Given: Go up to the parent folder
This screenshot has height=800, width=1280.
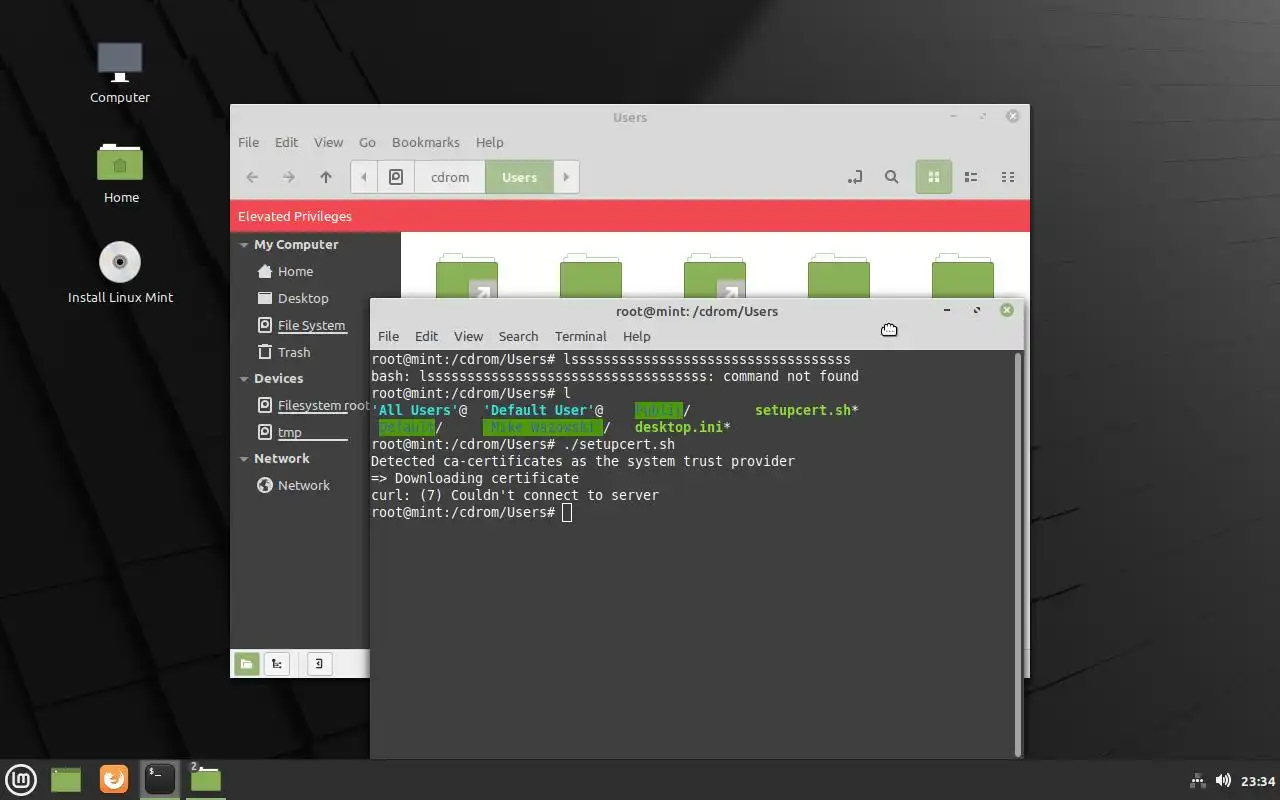Looking at the screenshot, I should tap(326, 177).
